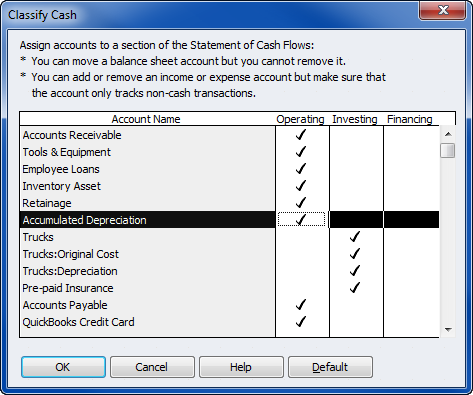Click the Cancel button
The image size is (473, 395).
[152, 367]
